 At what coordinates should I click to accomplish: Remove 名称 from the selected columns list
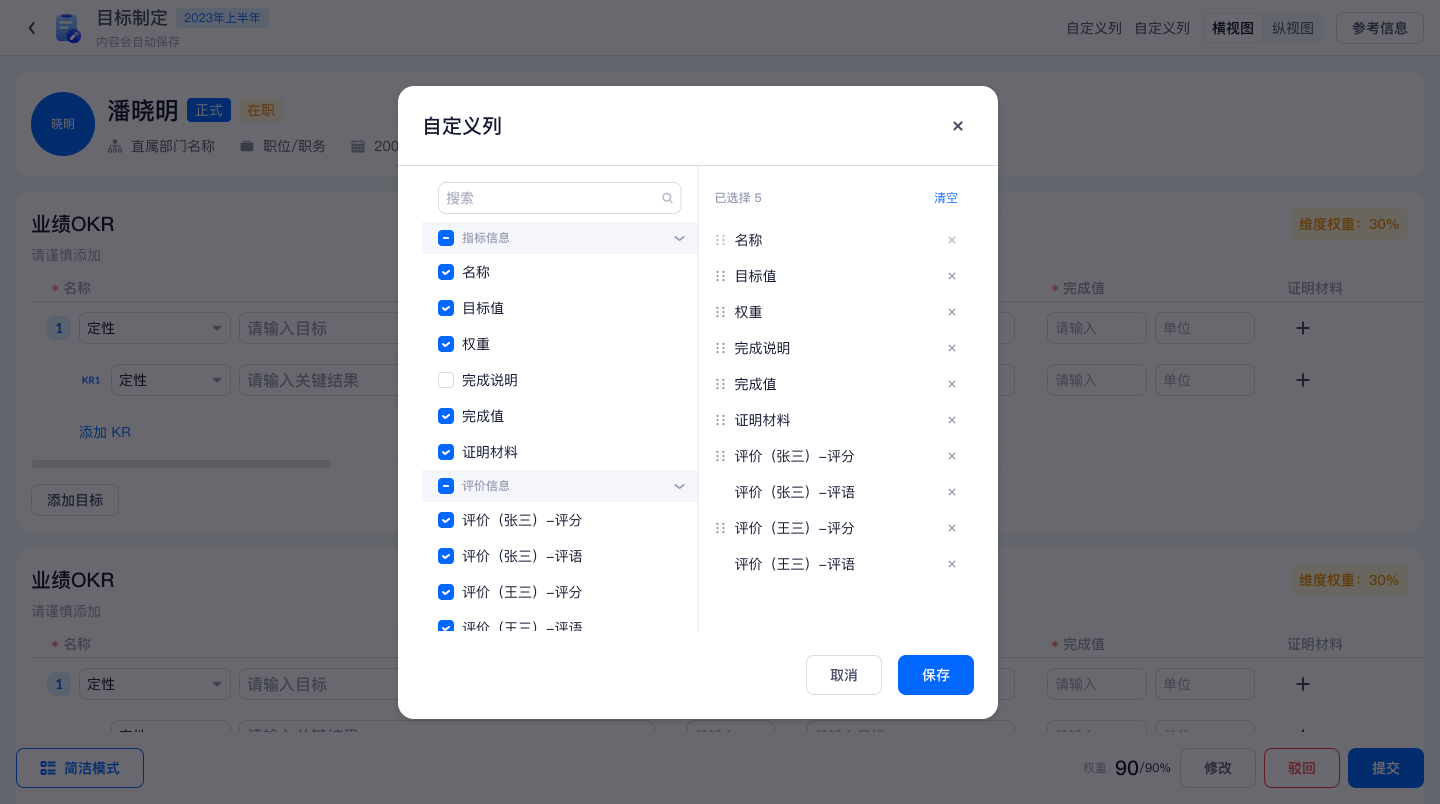[952, 240]
